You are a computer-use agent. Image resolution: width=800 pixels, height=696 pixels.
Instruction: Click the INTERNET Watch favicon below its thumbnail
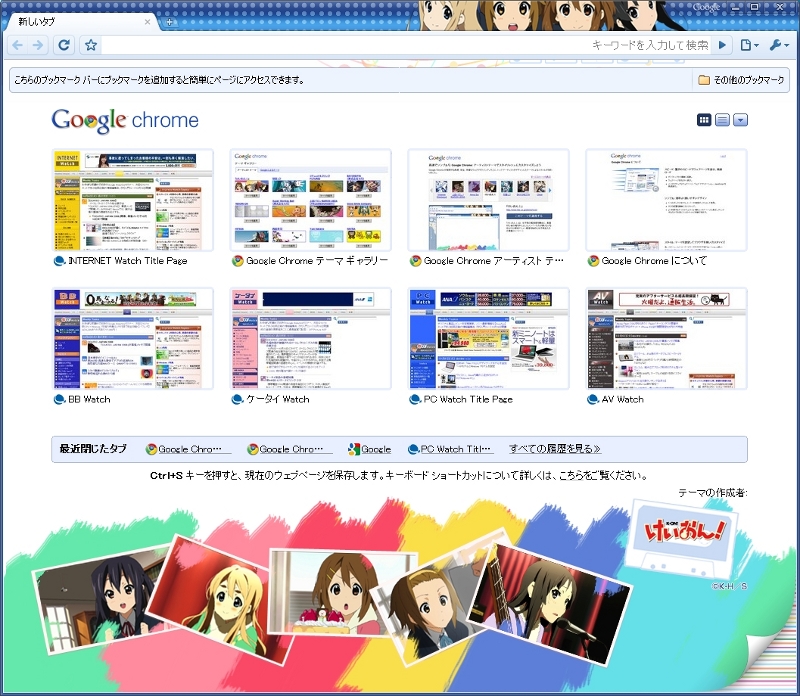[x=59, y=261]
